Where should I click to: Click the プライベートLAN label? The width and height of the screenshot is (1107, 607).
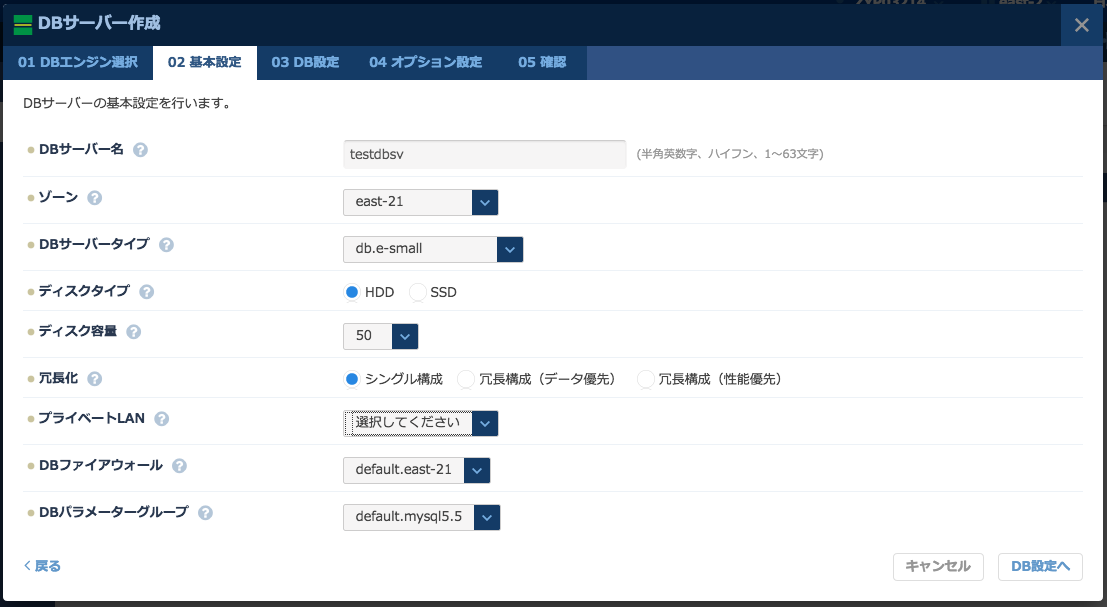pyautogui.click(x=92, y=419)
